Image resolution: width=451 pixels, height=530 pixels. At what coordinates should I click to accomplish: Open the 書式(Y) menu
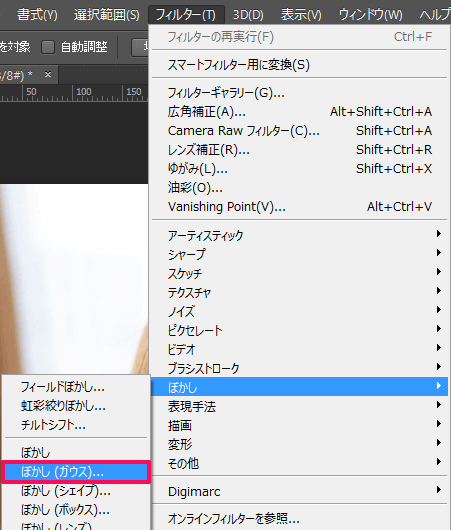(37, 15)
